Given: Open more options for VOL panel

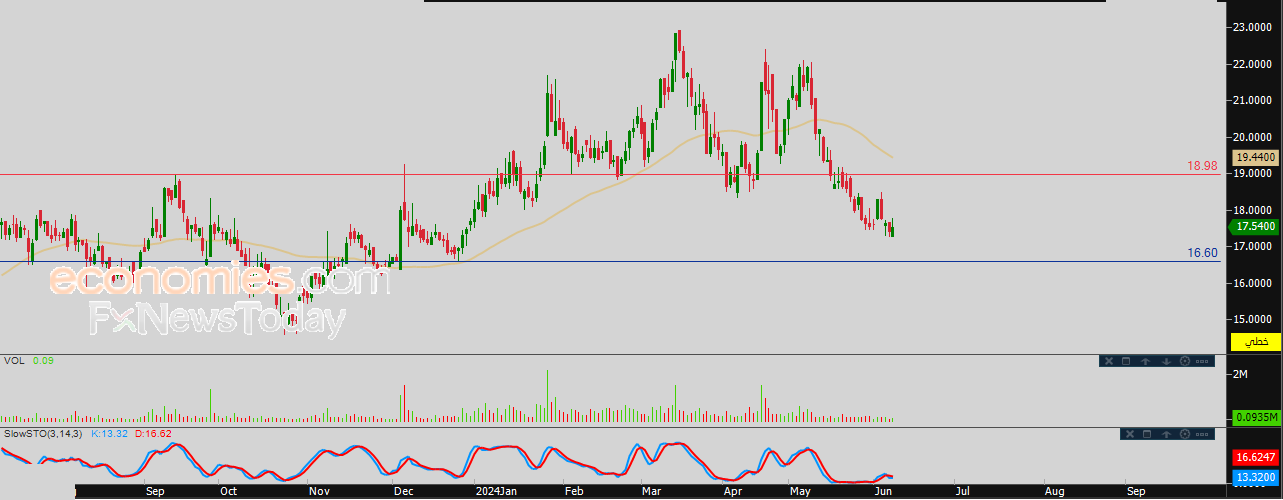Looking at the screenshot, I should 1202,361.
